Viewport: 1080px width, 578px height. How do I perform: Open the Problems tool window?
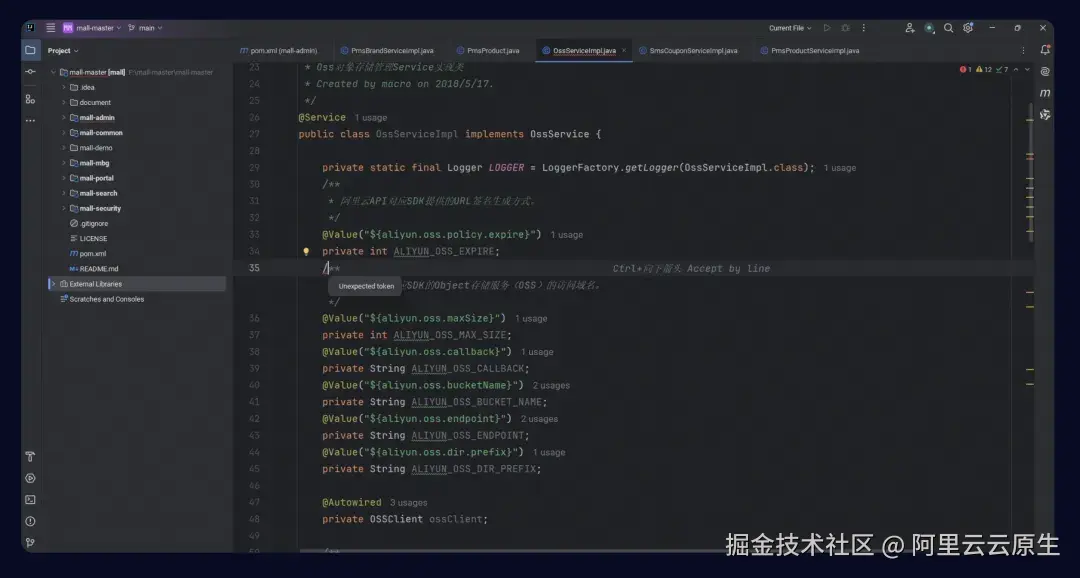(30, 521)
